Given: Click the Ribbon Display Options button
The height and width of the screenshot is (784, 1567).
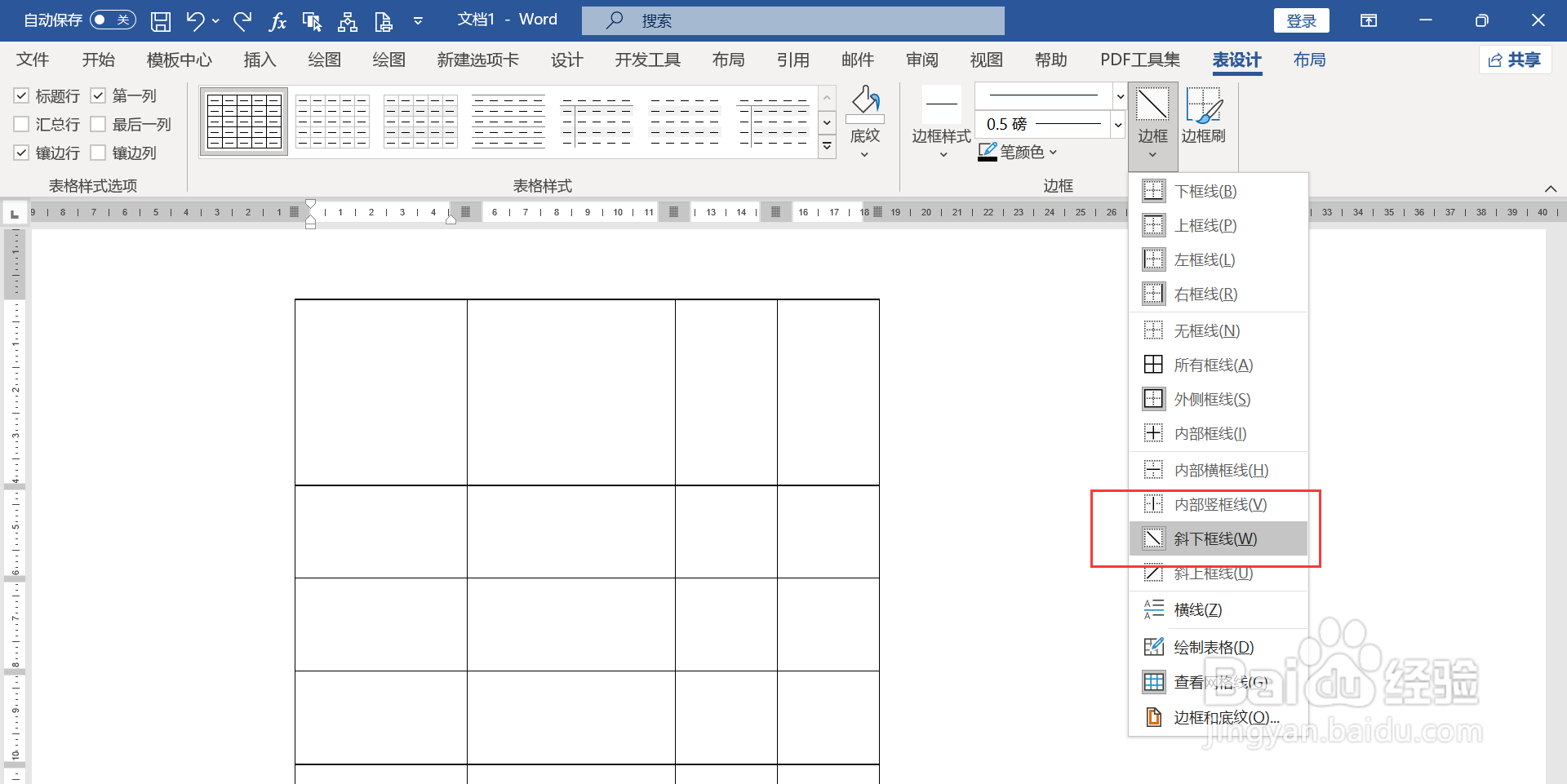Looking at the screenshot, I should (x=1369, y=20).
